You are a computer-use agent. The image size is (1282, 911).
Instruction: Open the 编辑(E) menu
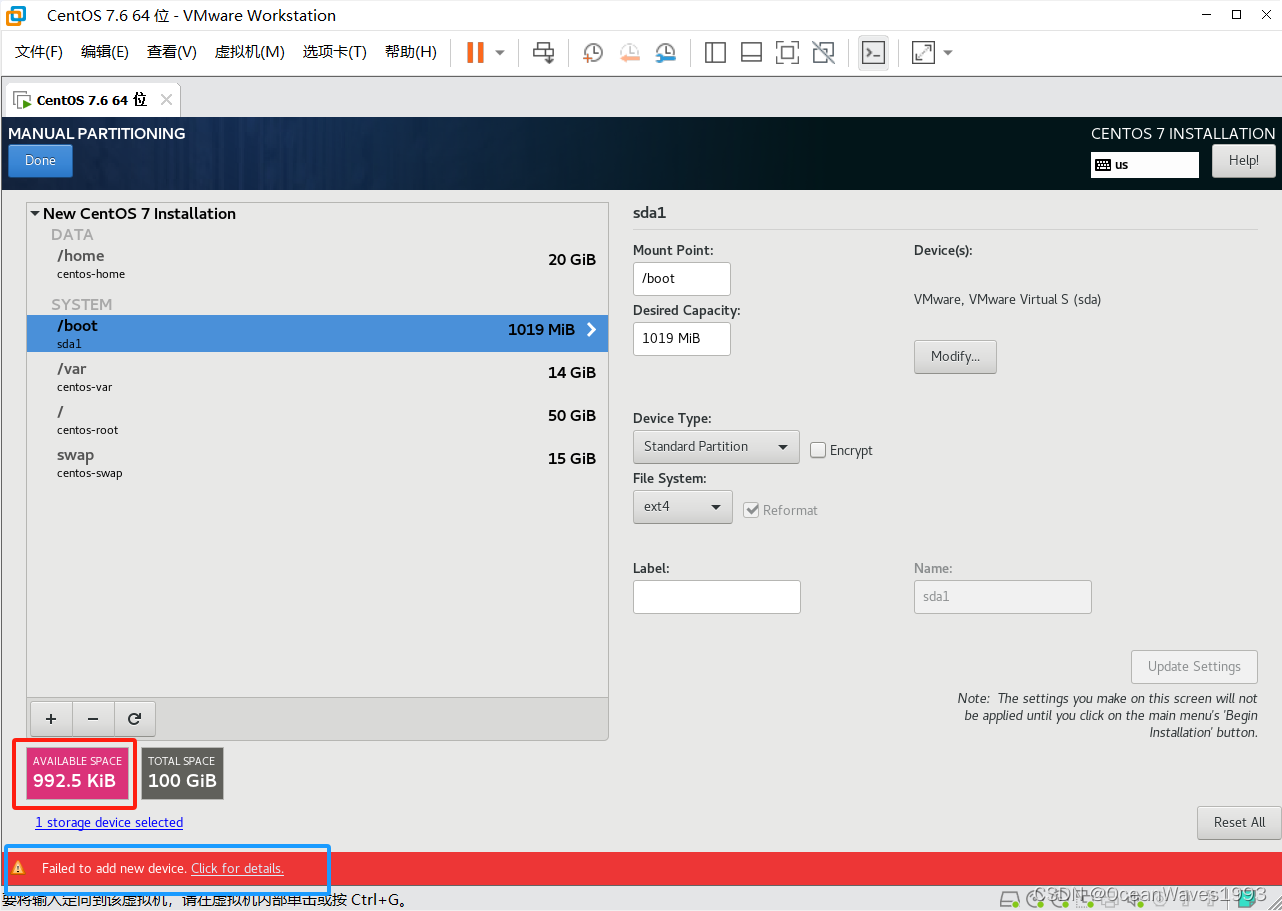pos(105,52)
